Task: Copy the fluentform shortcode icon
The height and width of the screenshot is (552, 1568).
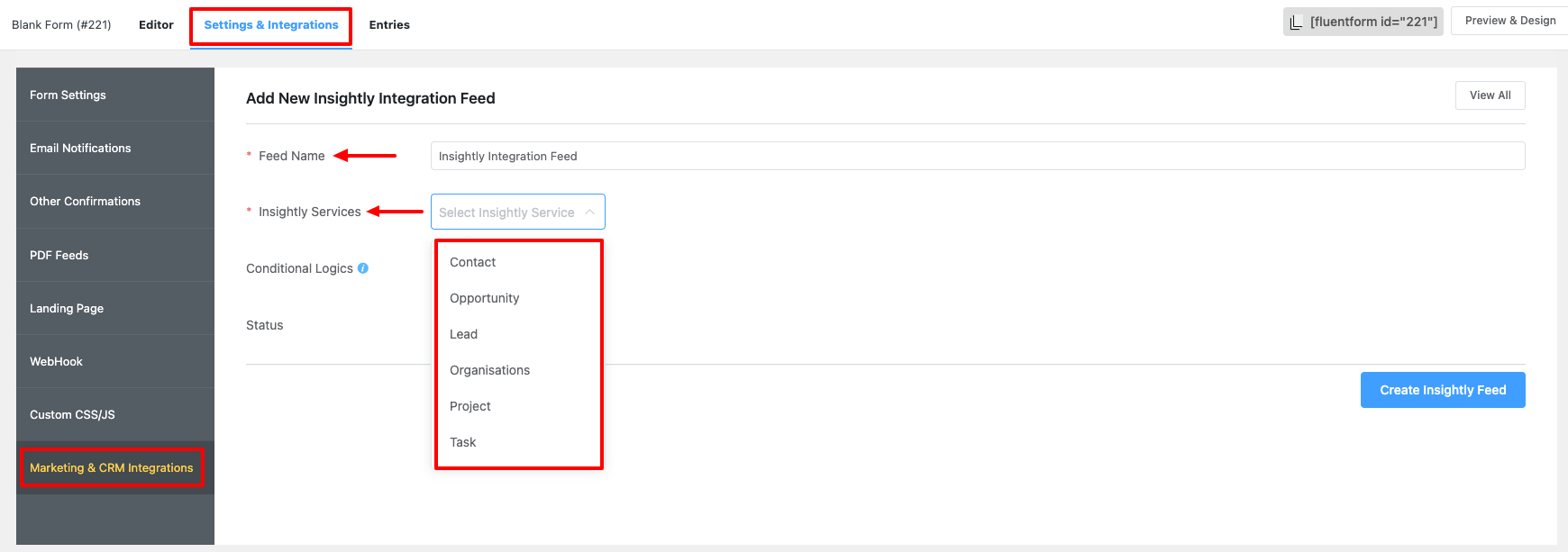Action: coord(1296,22)
